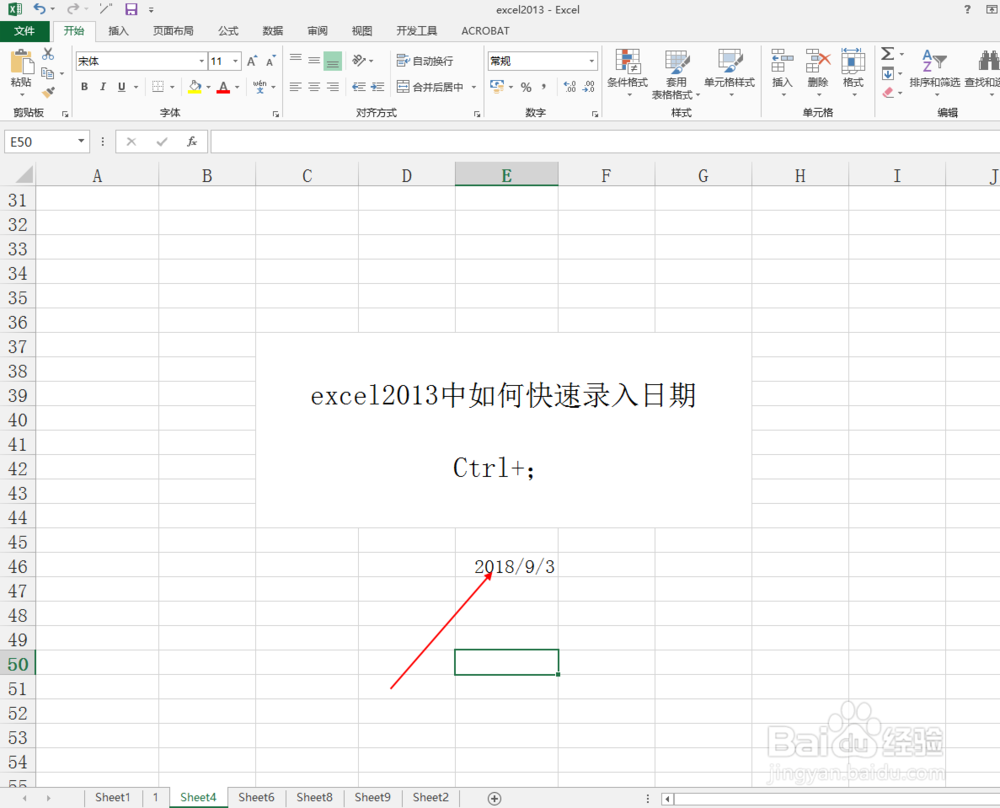Click the yellow fill color button
Image resolution: width=1000 pixels, height=808 pixels.
tap(195, 87)
